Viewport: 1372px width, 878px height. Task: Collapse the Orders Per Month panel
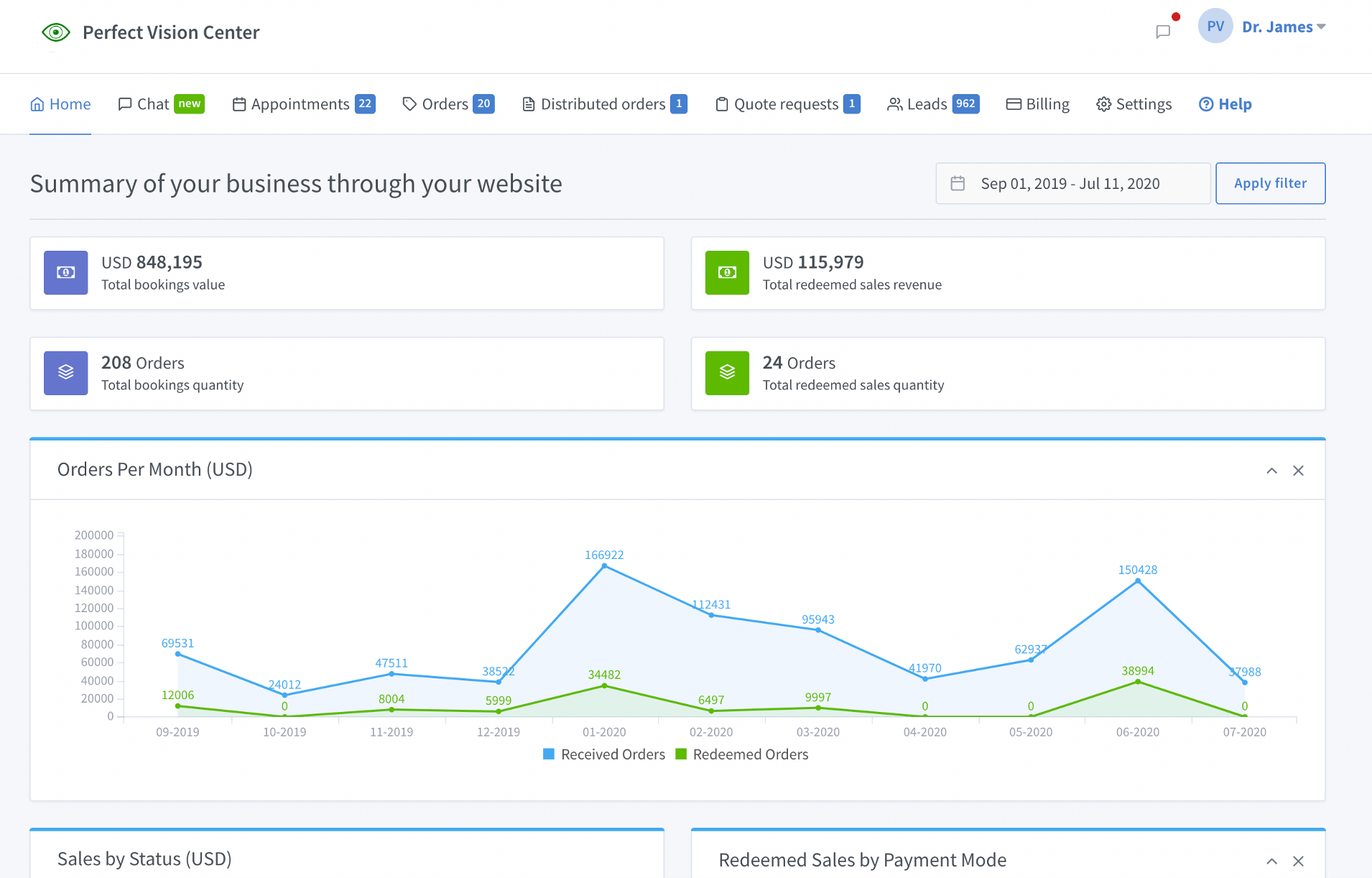(x=1271, y=471)
